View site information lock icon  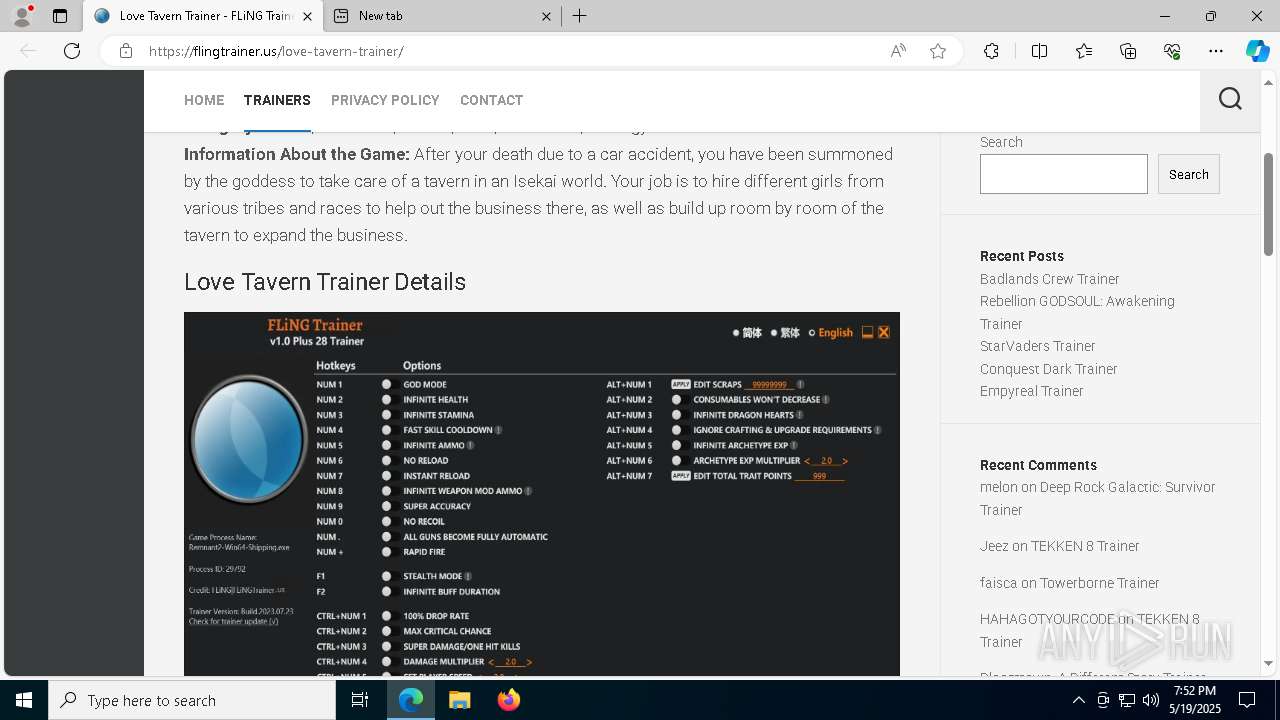click(126, 51)
